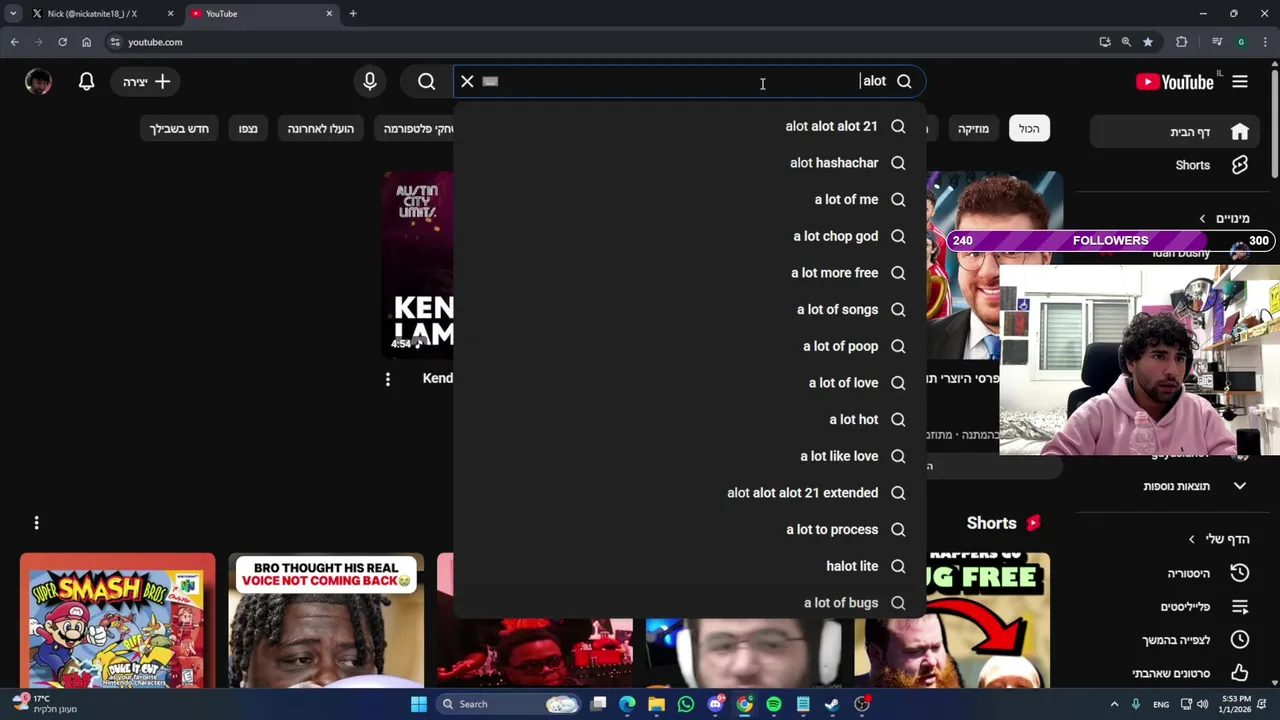
Task: Open Chrome tab search dropdown
Action: click(x=13, y=14)
